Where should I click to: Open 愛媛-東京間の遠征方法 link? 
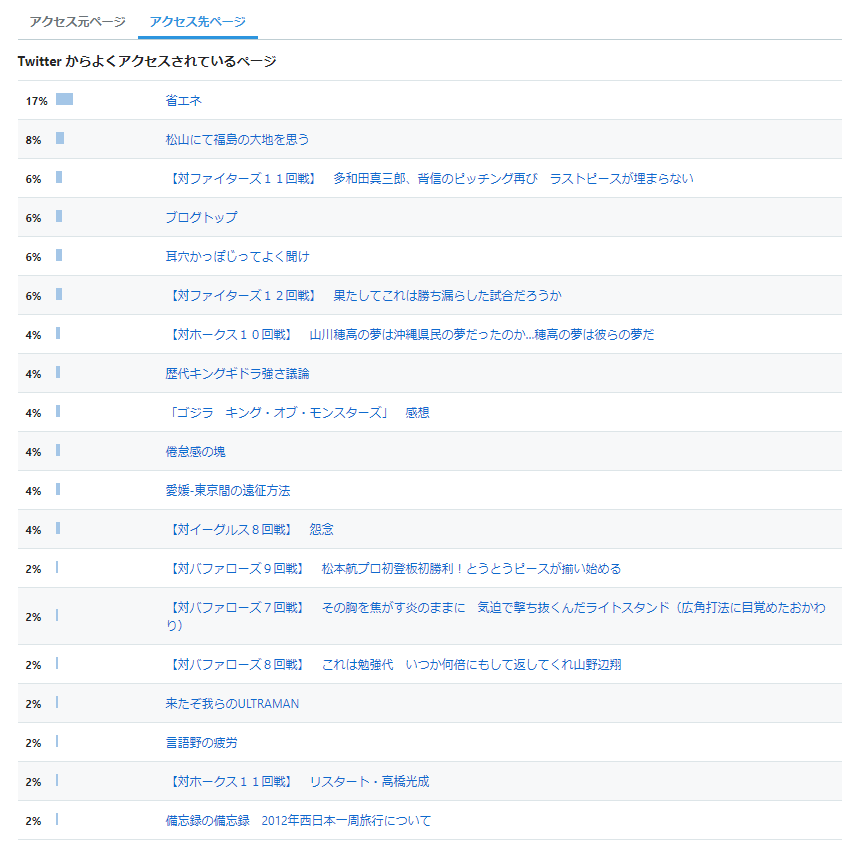228,491
